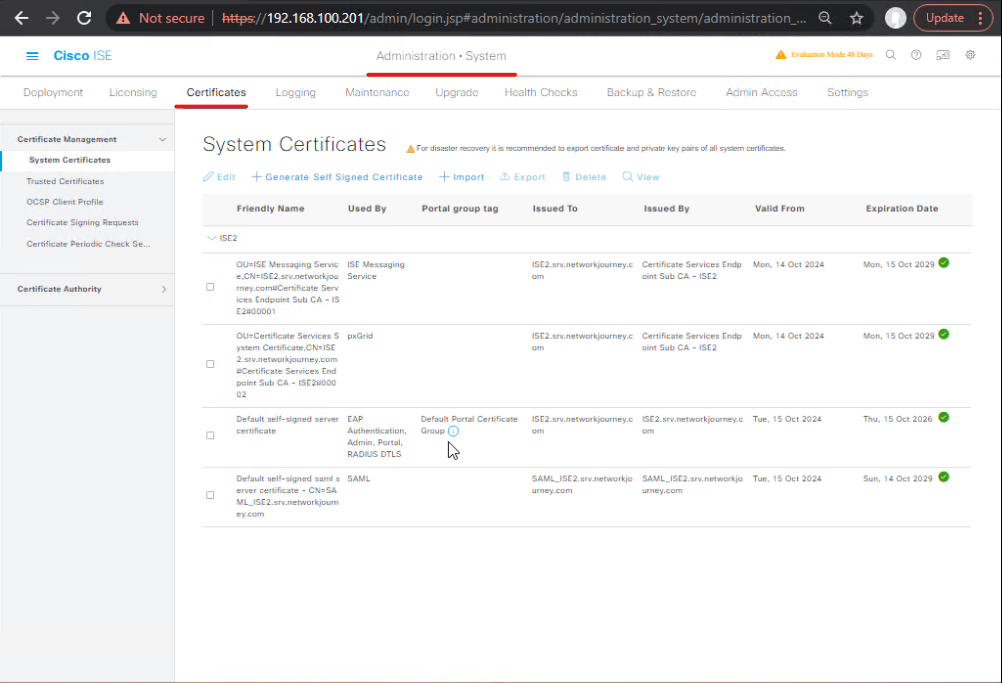
Task: Collapse the Certificate Management section
Action: (x=162, y=139)
